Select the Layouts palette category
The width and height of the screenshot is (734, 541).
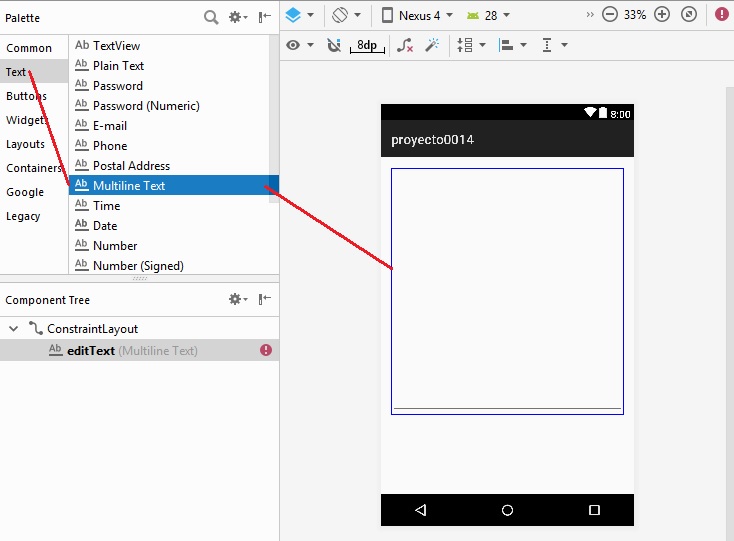[26, 144]
